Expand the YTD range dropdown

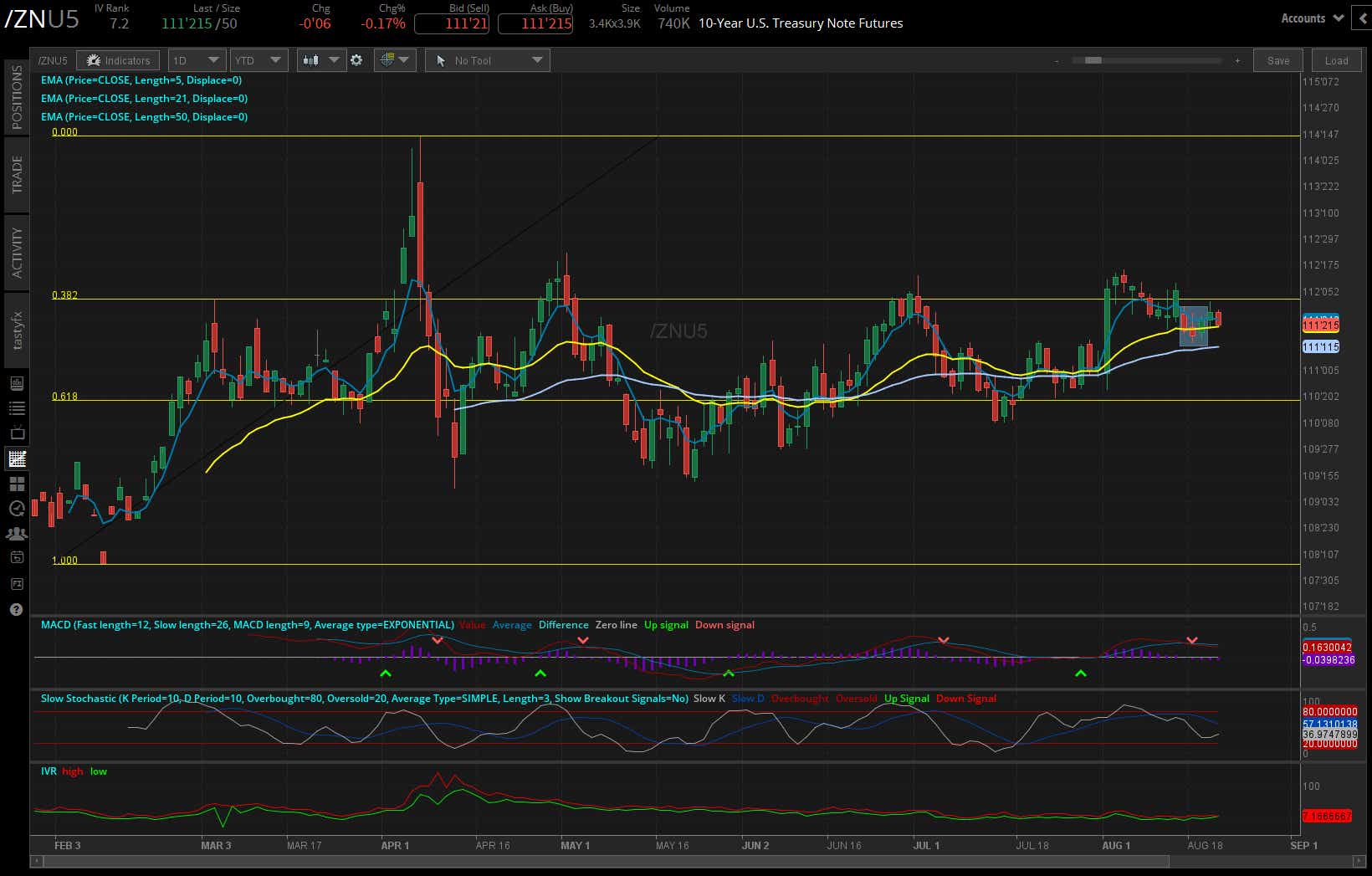[258, 59]
